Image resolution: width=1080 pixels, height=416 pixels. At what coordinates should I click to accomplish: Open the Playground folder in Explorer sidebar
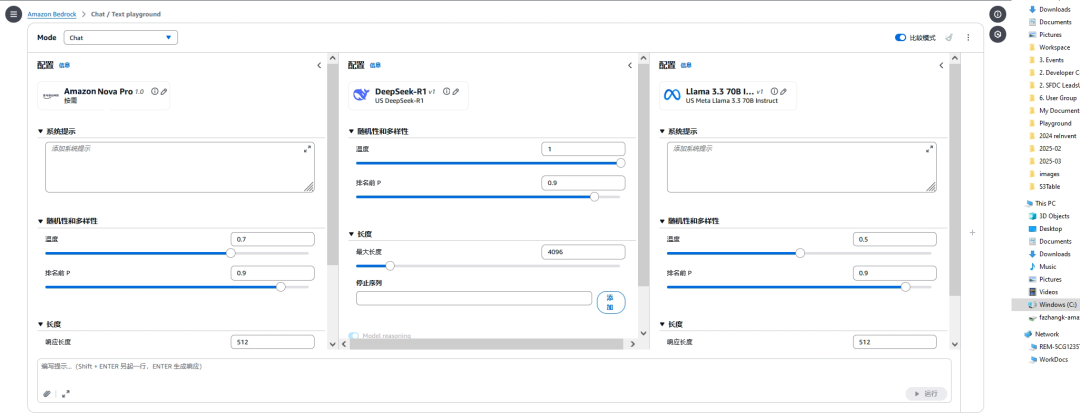[1050, 123]
